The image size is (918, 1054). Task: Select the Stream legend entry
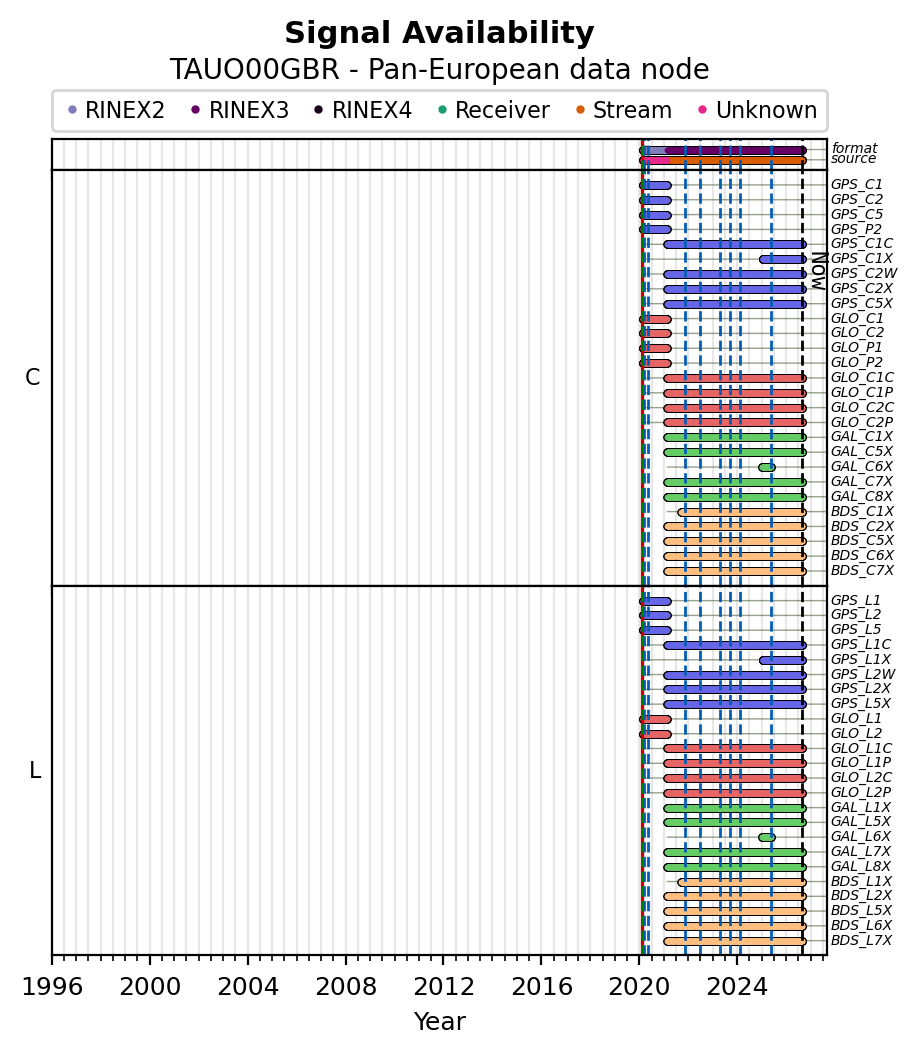point(624,110)
